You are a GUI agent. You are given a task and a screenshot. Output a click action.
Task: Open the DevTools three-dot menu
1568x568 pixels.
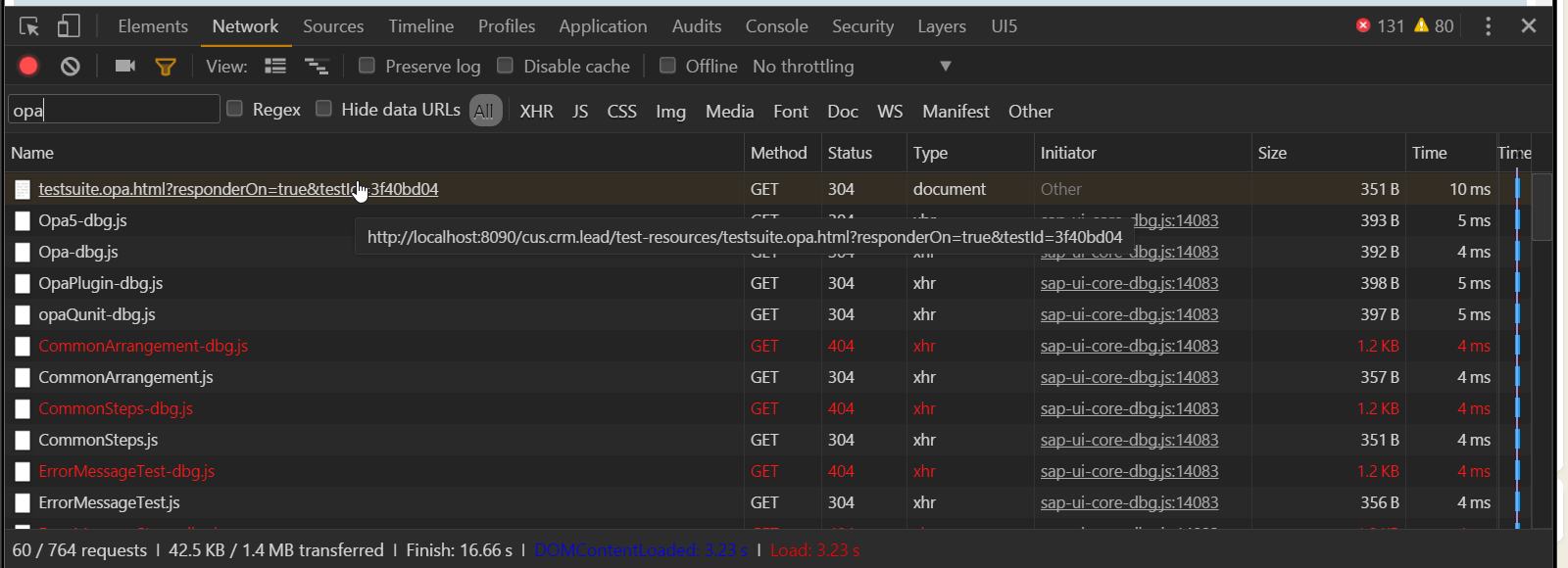pyautogui.click(x=1488, y=26)
